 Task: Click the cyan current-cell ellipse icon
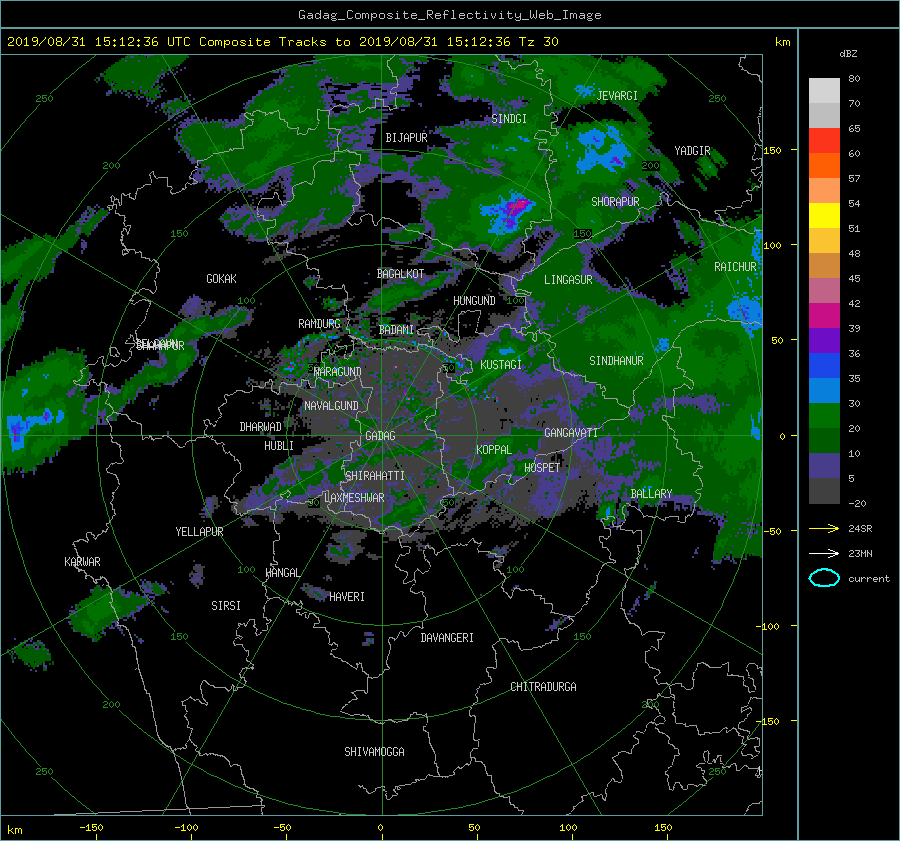tap(824, 578)
